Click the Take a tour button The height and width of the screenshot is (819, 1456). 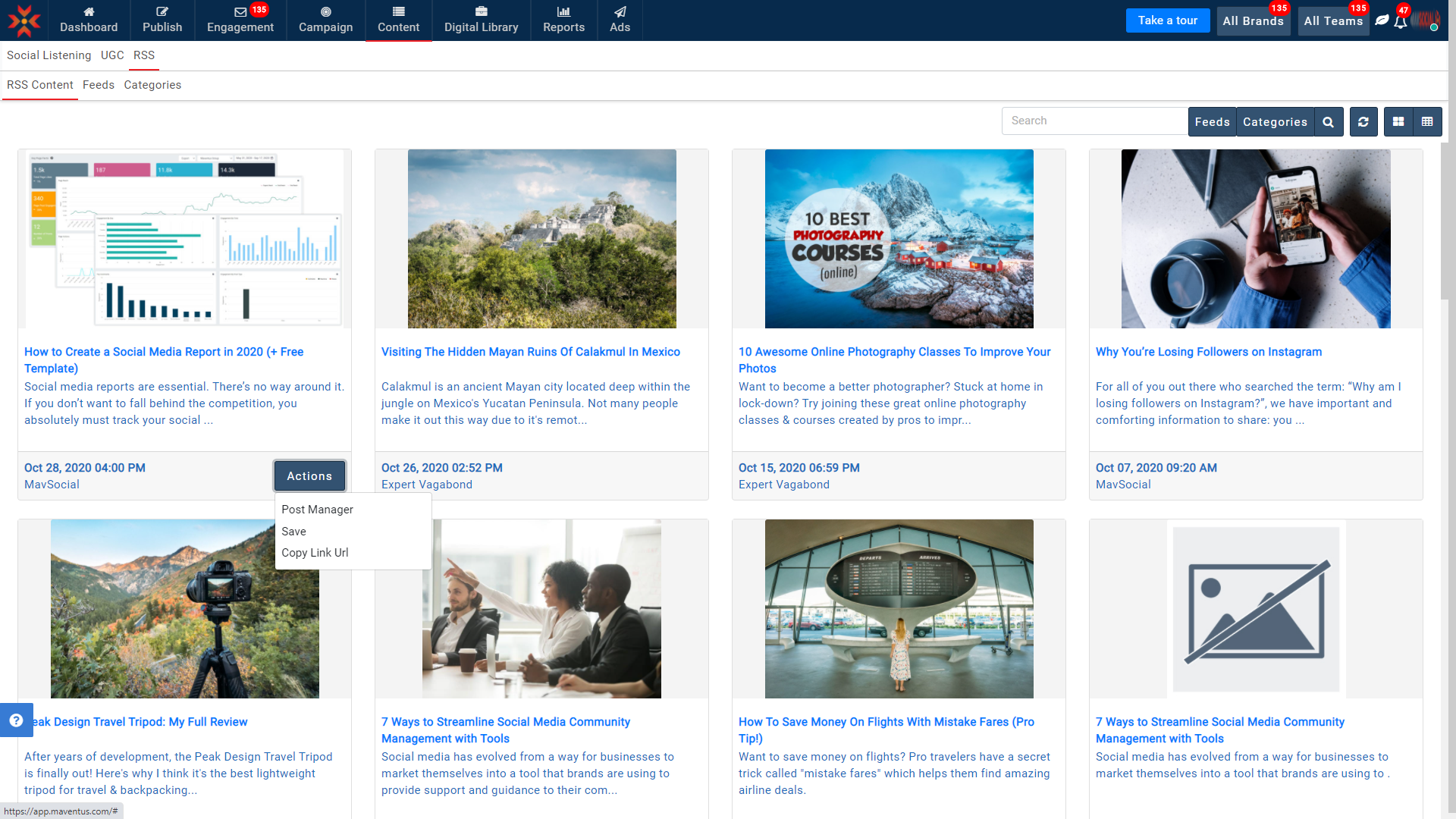point(1167,20)
